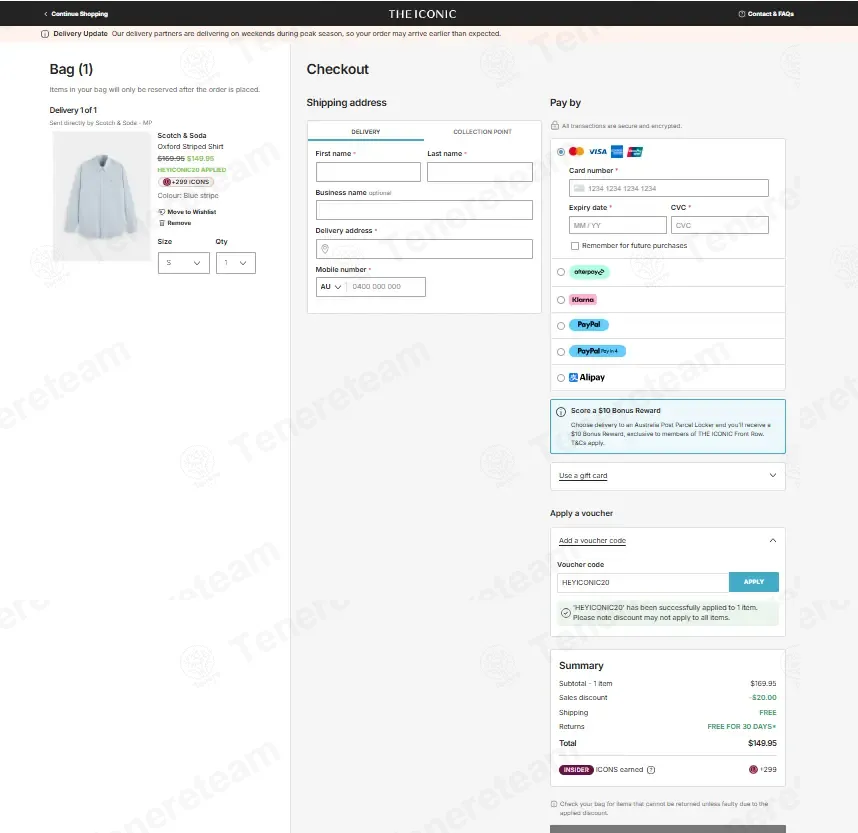Click THE ICONIC logo in header
The image size is (858, 833).
(x=422, y=14)
